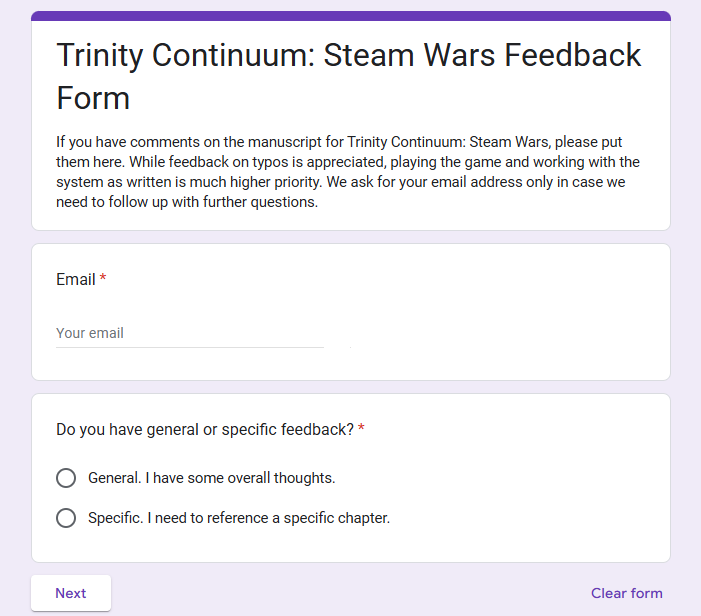Click the red asterisk after the feedback question

click(361, 430)
